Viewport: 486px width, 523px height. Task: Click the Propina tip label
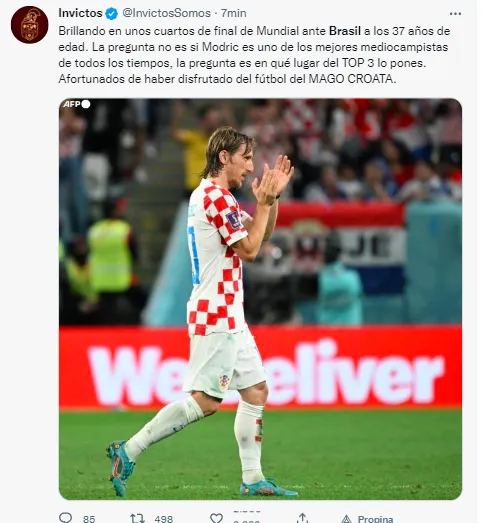tap(375, 519)
